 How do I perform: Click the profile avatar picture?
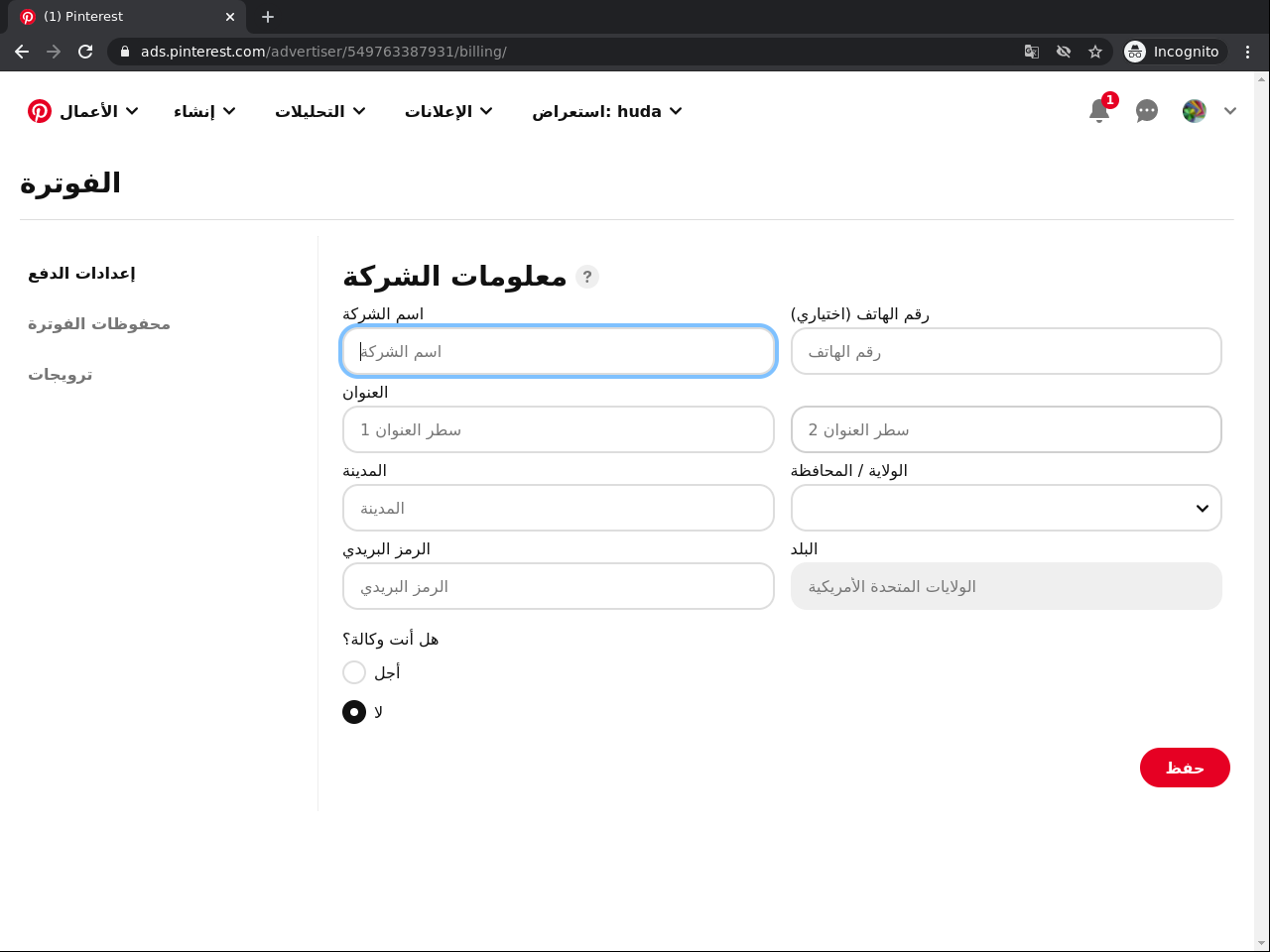pyautogui.click(x=1195, y=111)
